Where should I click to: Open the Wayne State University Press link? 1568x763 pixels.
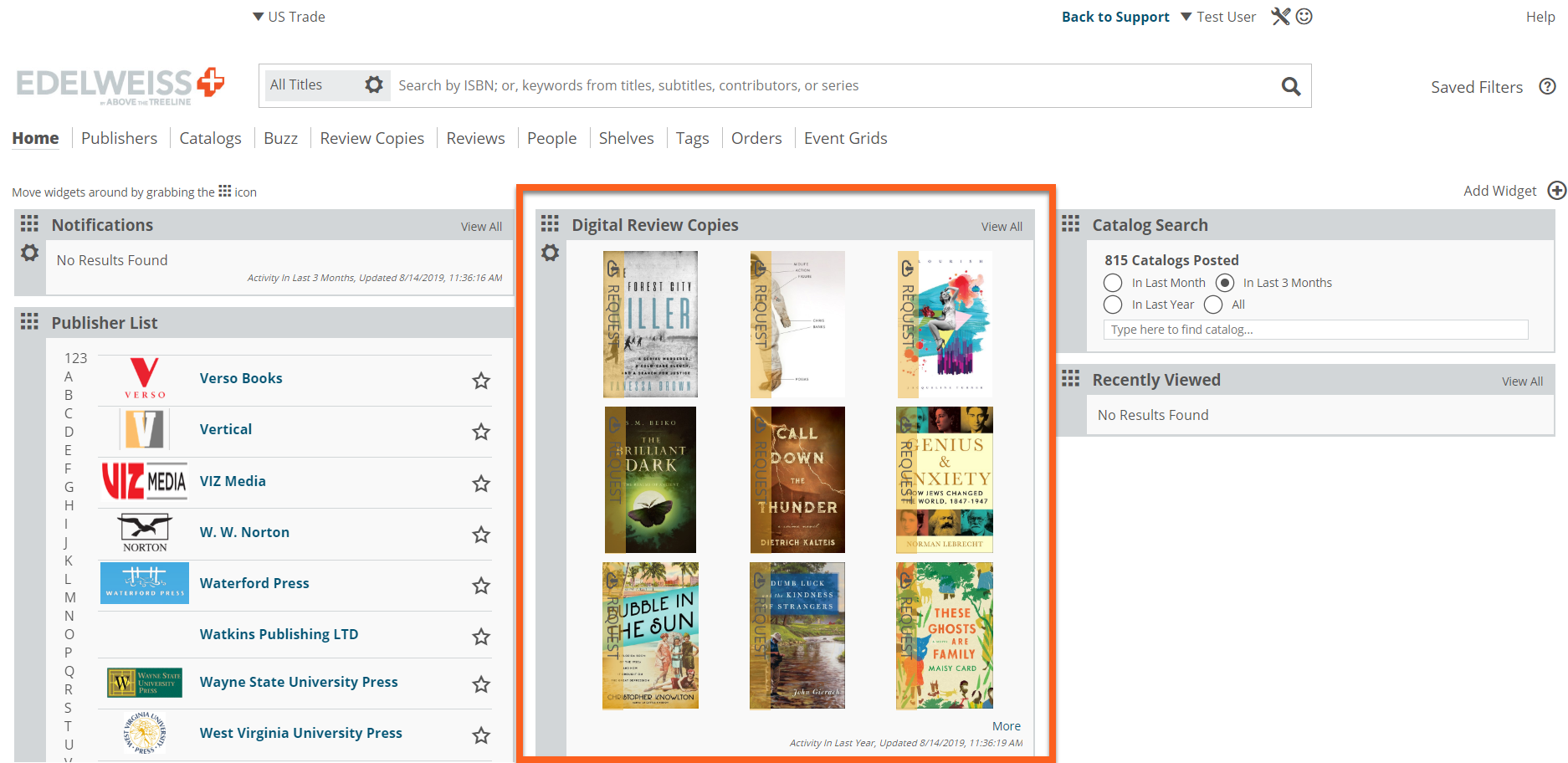click(299, 682)
